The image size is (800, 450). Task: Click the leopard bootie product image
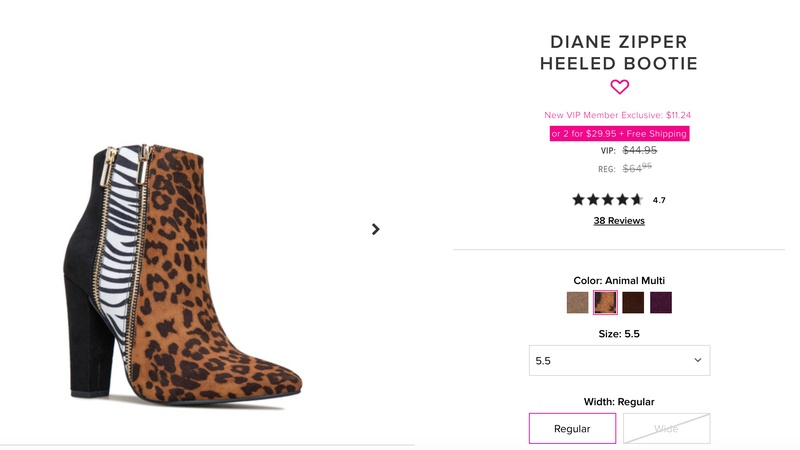(183, 273)
